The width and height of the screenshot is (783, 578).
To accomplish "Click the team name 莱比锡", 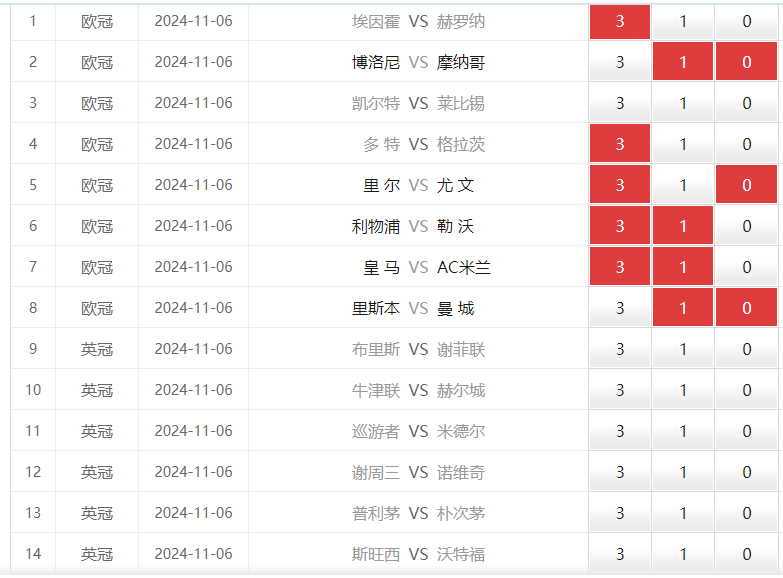I will point(461,103).
